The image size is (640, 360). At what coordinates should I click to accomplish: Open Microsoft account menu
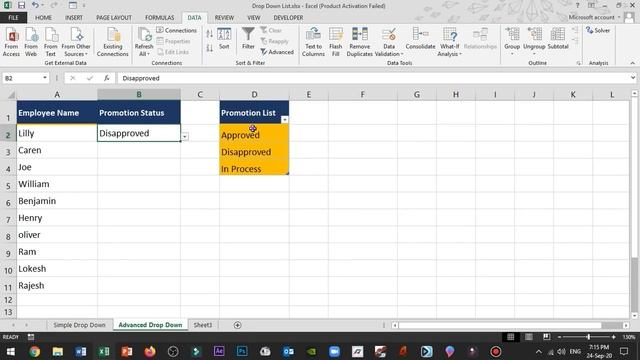(x=595, y=18)
